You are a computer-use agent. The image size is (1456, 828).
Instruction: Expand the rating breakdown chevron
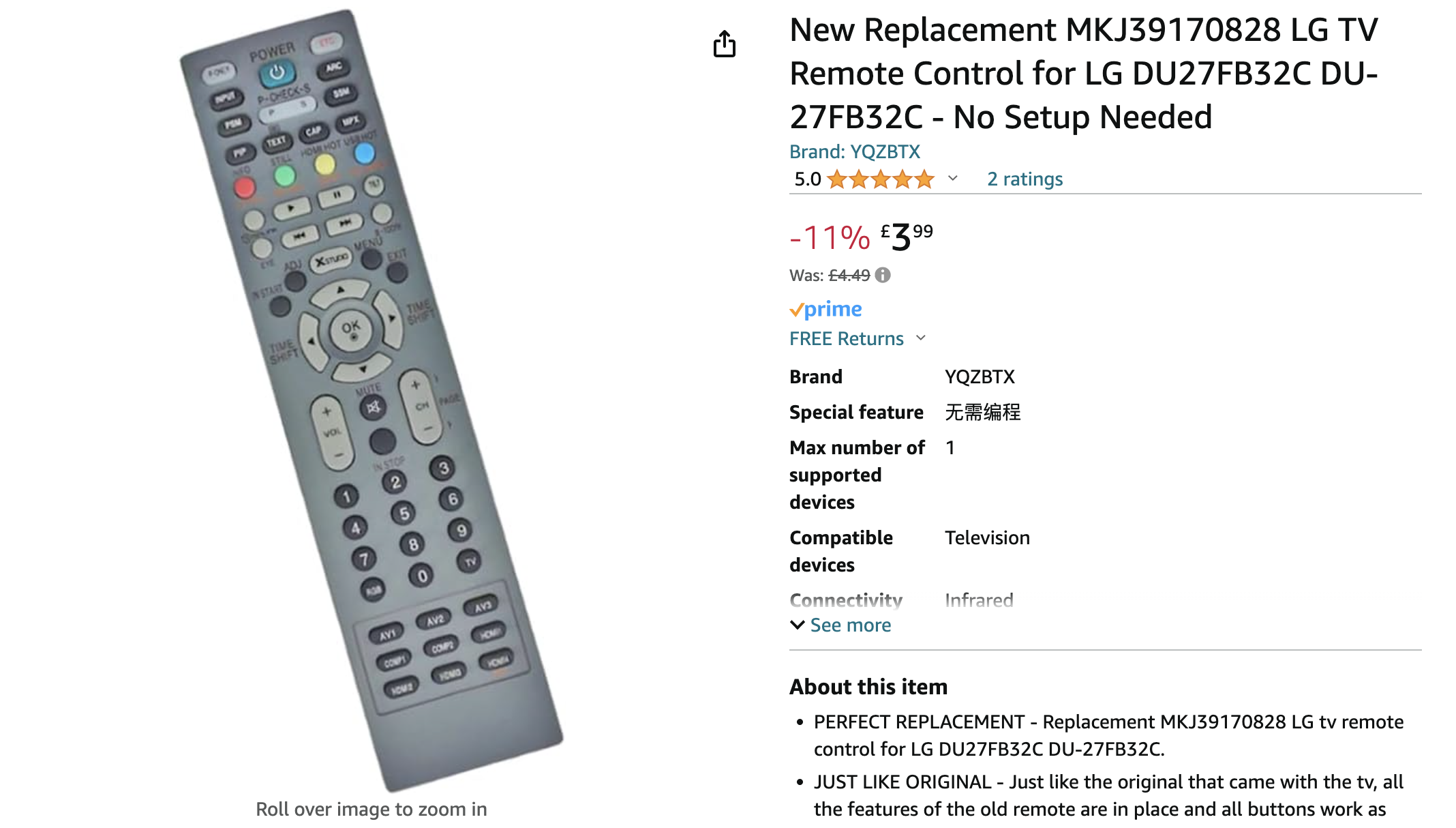tap(953, 179)
